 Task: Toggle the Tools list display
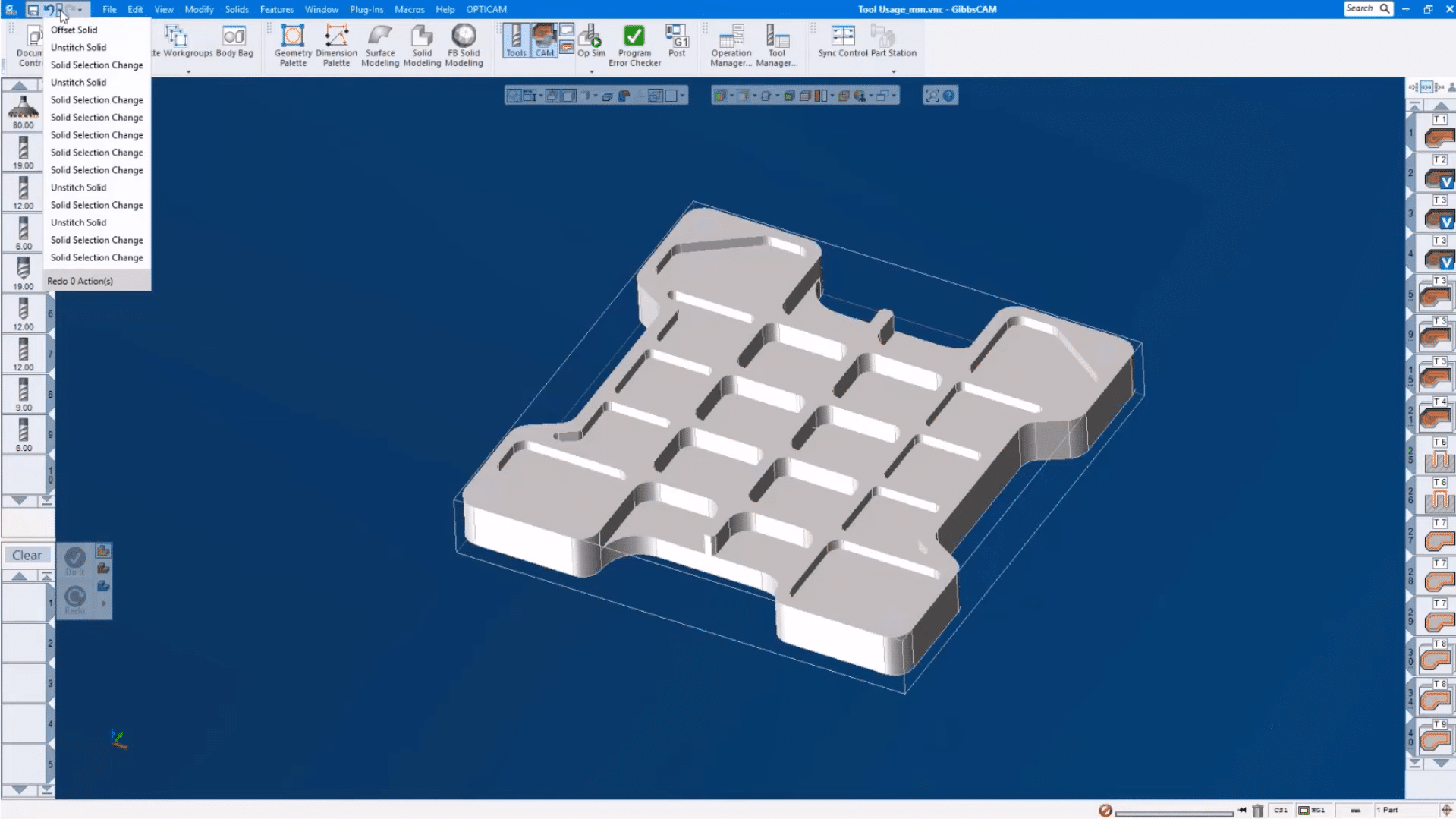pyautogui.click(x=516, y=41)
